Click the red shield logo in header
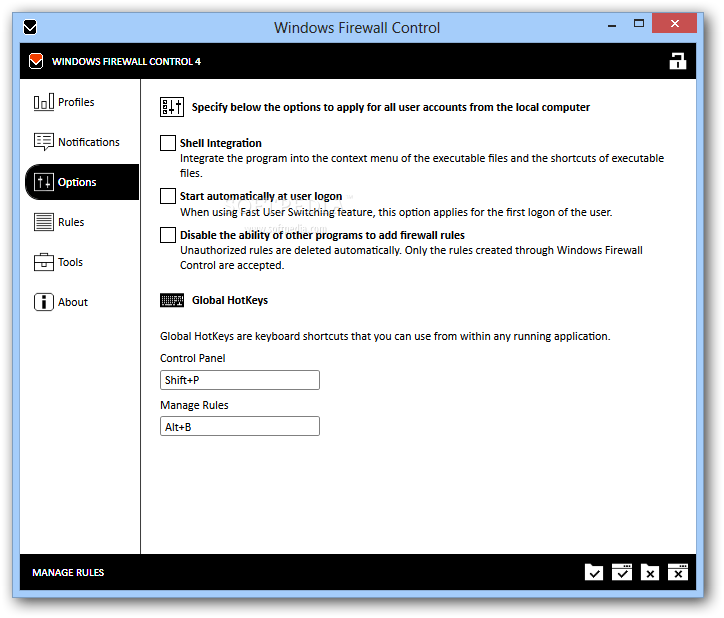 36,61
